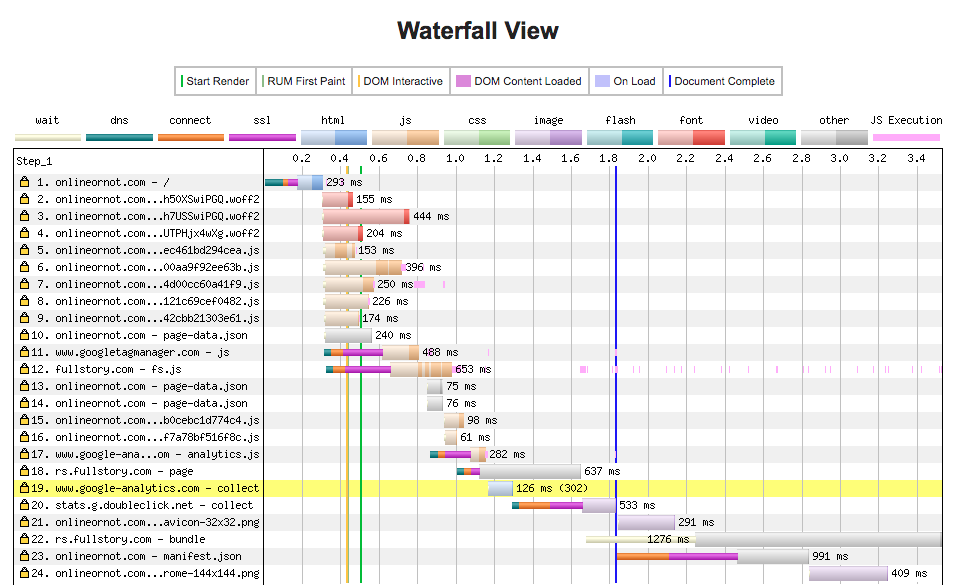Screen dimensions: 962x585
Task: Click the lock icon beside manifest.json request
Action: [x=25, y=556]
